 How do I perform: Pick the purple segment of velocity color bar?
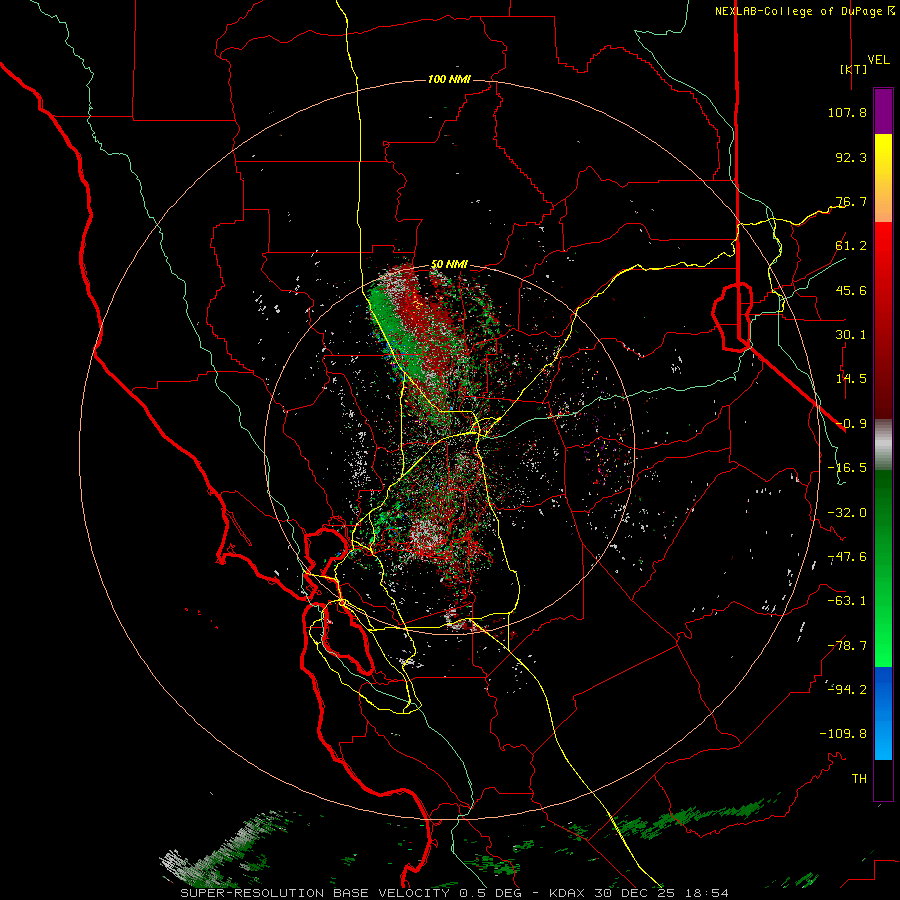coord(883,112)
